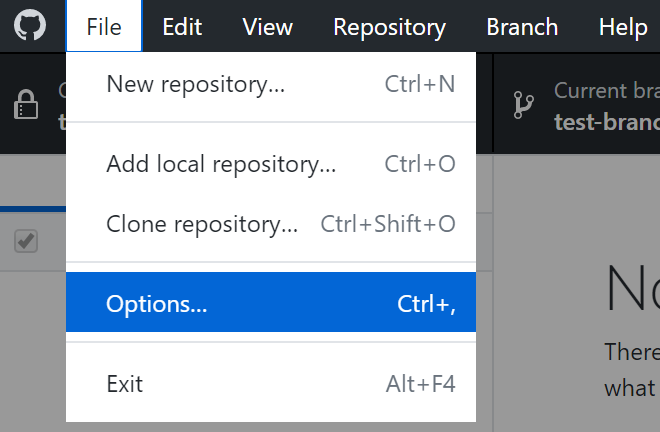Open Options... from the File menu
This screenshot has width=660, height=432.
click(157, 304)
